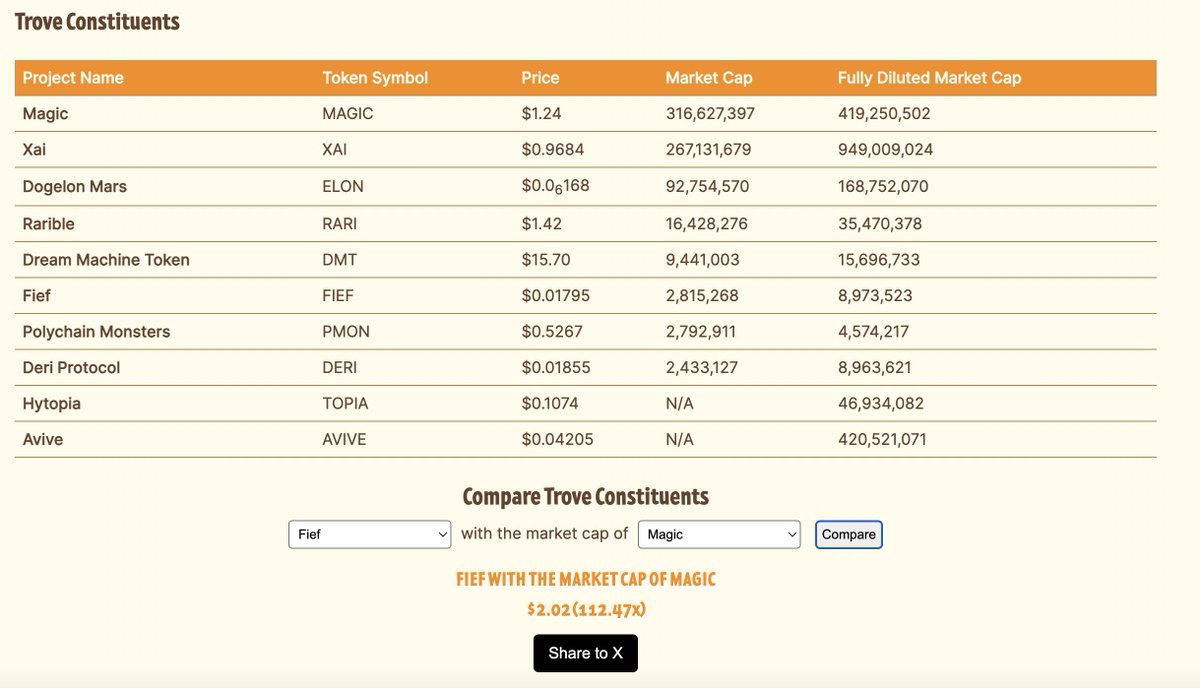Screen dimensions: 1200x688
Task: Click the Dream Machine Token name
Action: (x=106, y=259)
